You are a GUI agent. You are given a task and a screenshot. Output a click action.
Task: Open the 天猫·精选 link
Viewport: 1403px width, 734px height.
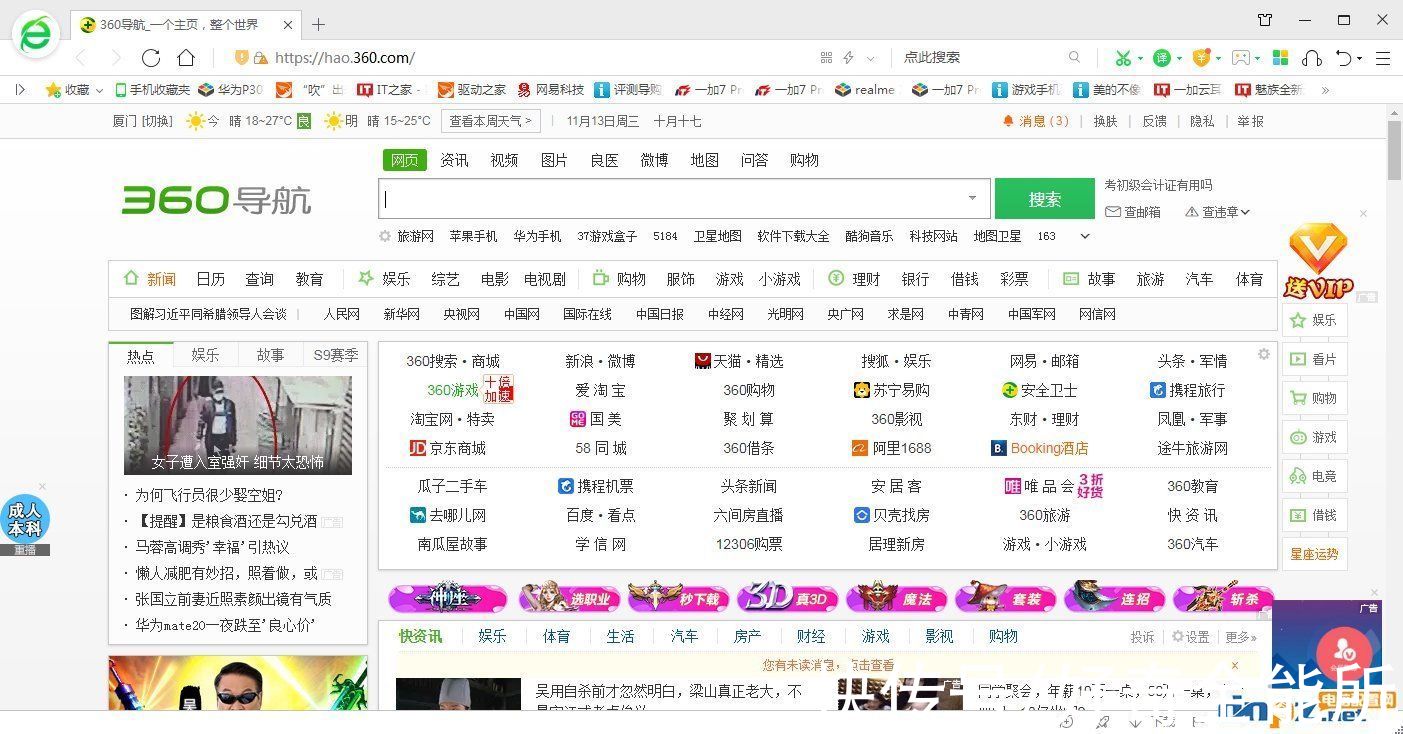[739, 361]
